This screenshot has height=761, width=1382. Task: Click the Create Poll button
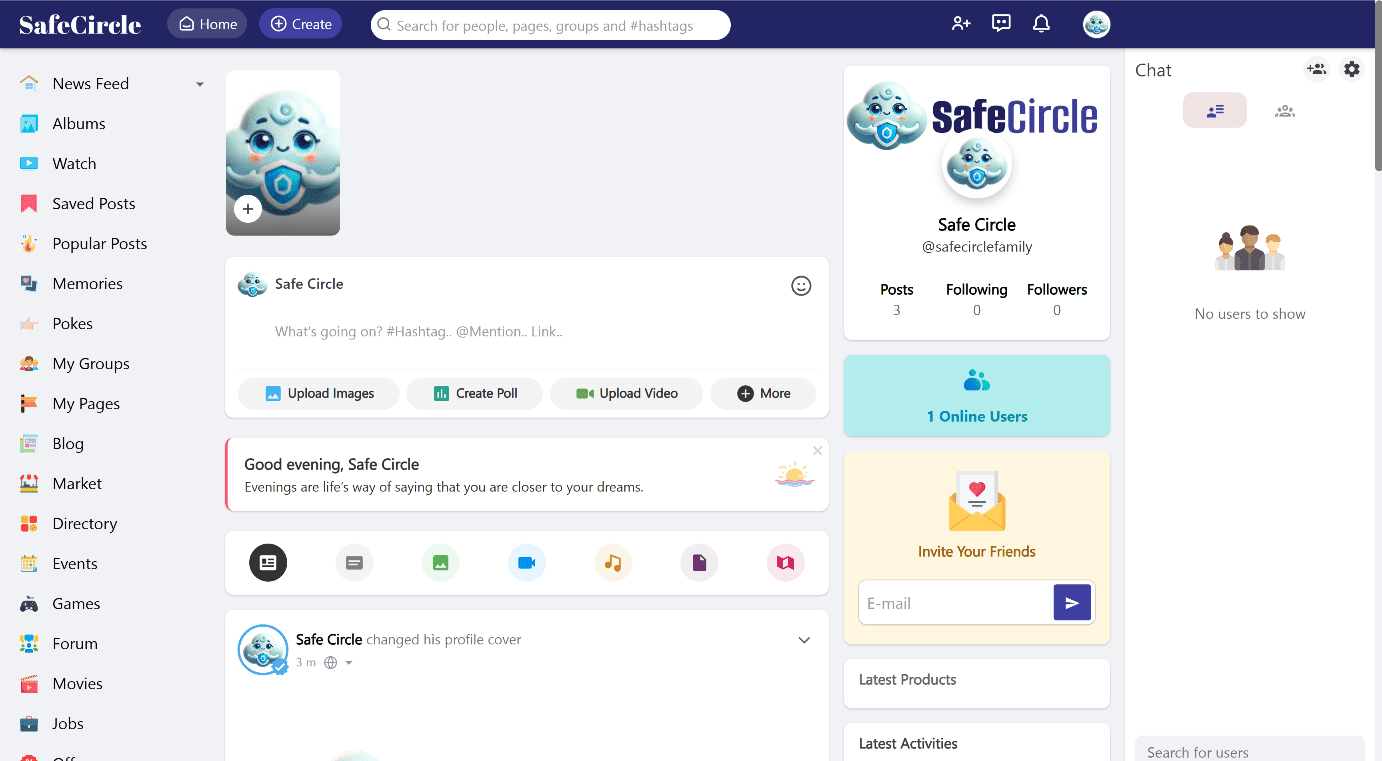click(x=475, y=394)
